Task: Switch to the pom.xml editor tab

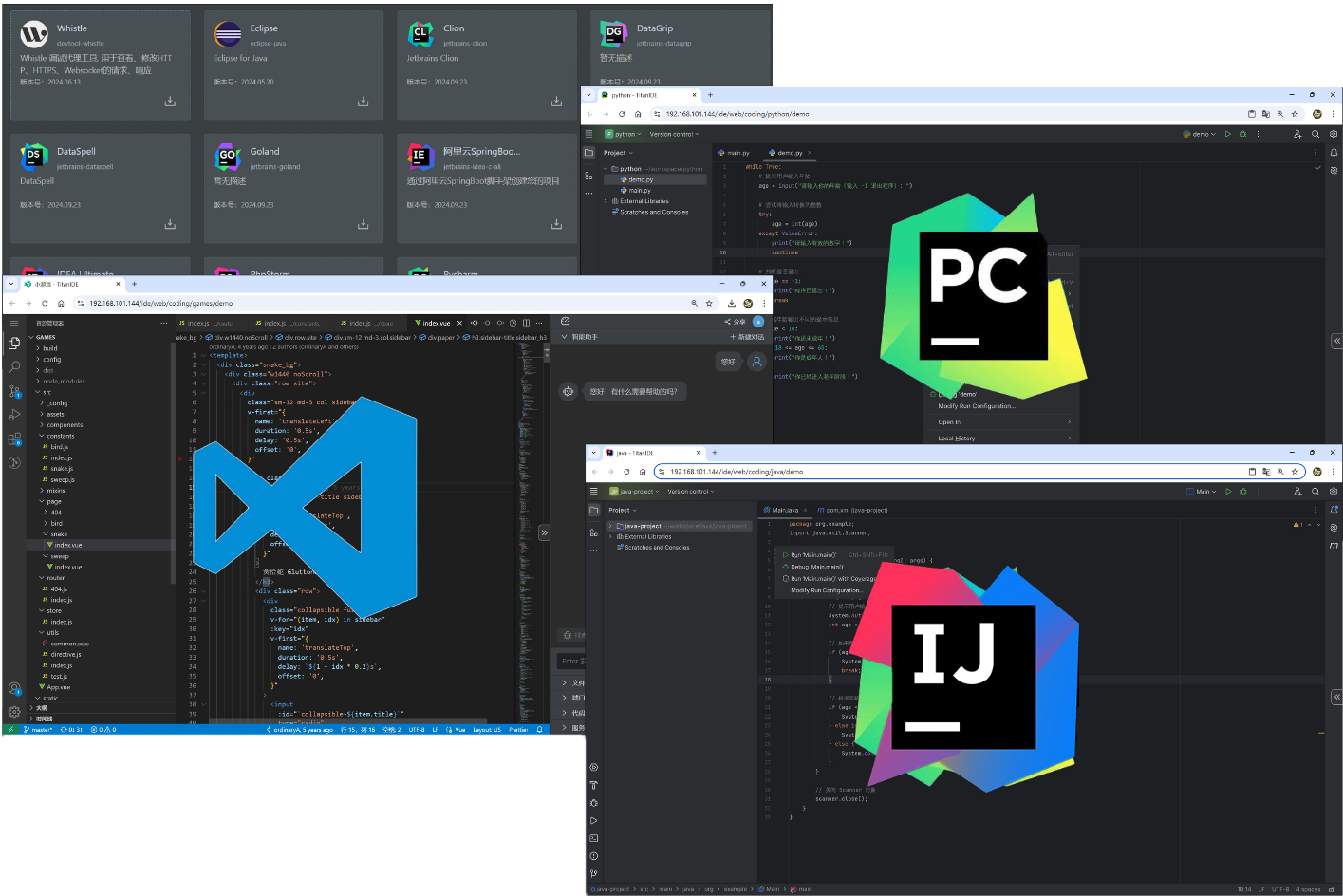Action: coord(852,511)
